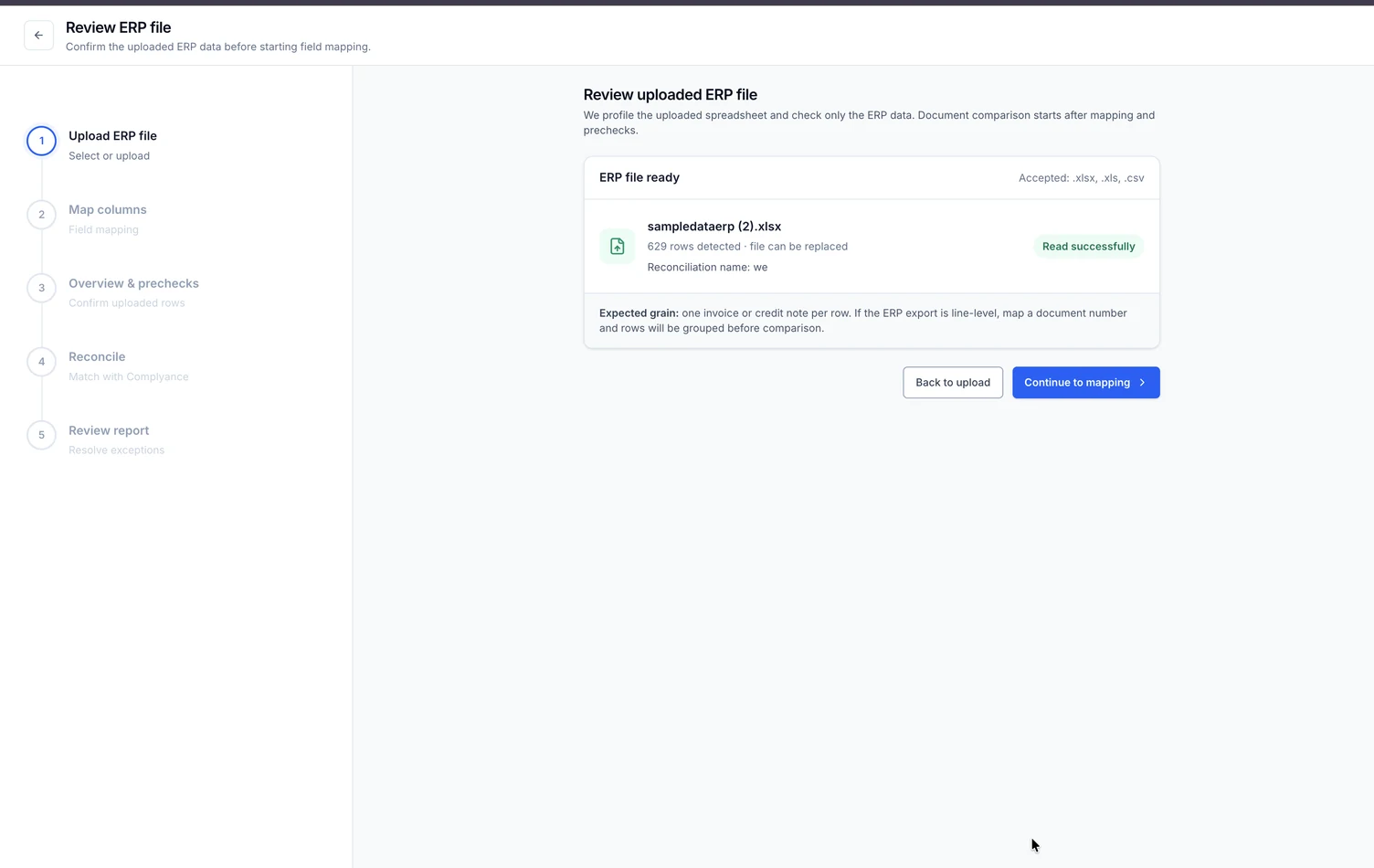
Task: Click 'Confirm uploaded rows' subtitle
Action: pos(127,303)
